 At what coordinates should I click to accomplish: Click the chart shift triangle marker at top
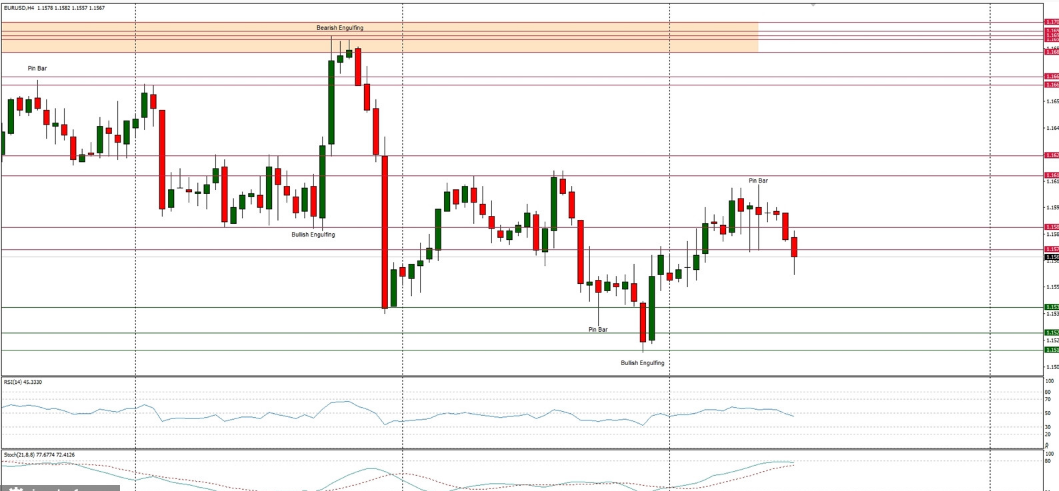tap(813, 4)
